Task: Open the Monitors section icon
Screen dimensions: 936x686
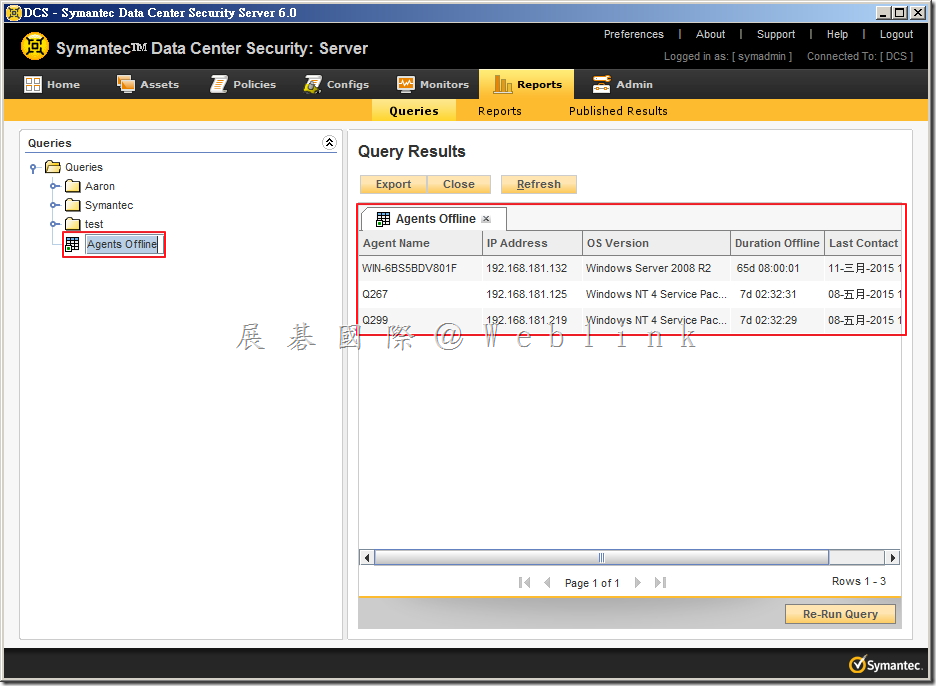Action: 406,84
